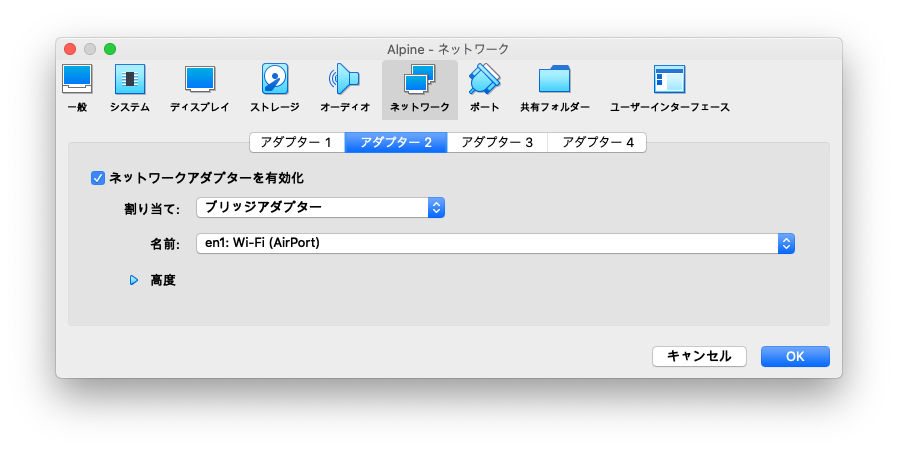Switch to アダプター 1 tab
898x452 pixels.
[x=297, y=142]
